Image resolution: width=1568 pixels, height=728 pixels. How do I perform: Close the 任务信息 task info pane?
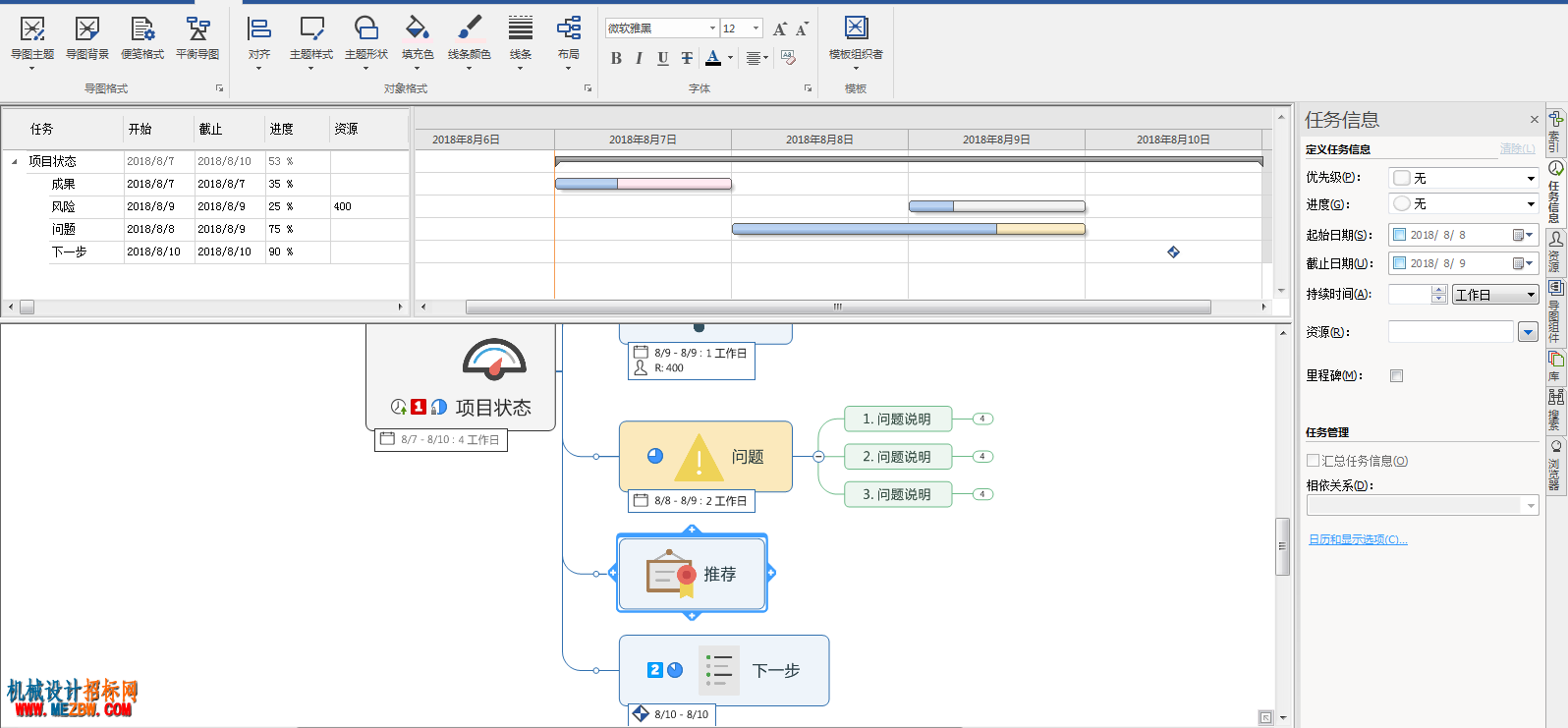click(x=1534, y=120)
